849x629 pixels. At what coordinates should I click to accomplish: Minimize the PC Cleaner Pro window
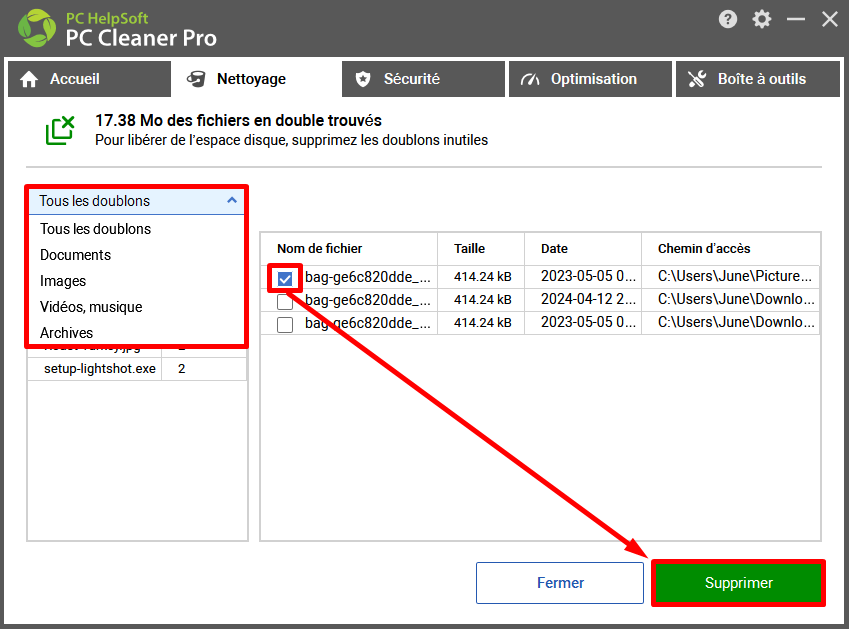coord(795,19)
